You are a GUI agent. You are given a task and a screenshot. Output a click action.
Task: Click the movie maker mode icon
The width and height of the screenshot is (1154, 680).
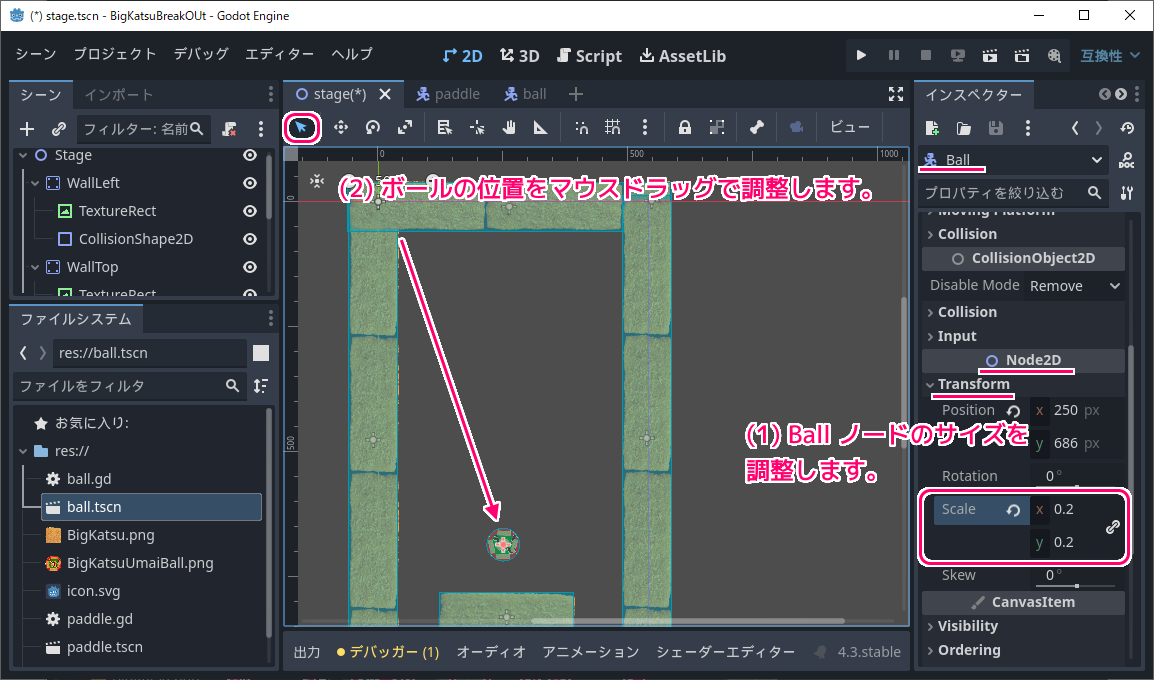pos(1054,55)
